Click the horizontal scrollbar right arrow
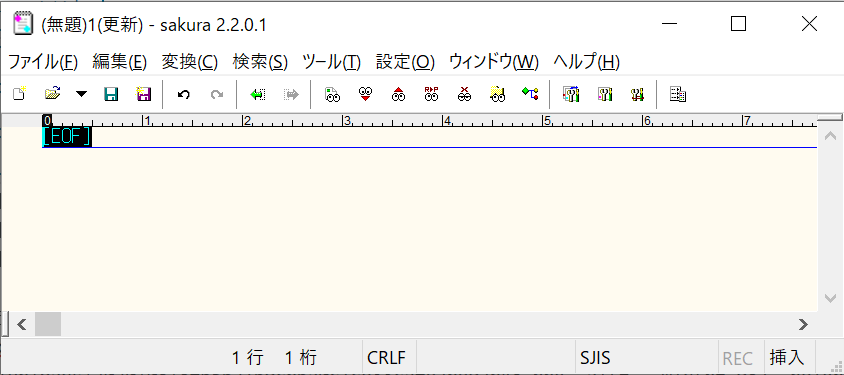844x375 pixels. pyautogui.click(x=804, y=324)
